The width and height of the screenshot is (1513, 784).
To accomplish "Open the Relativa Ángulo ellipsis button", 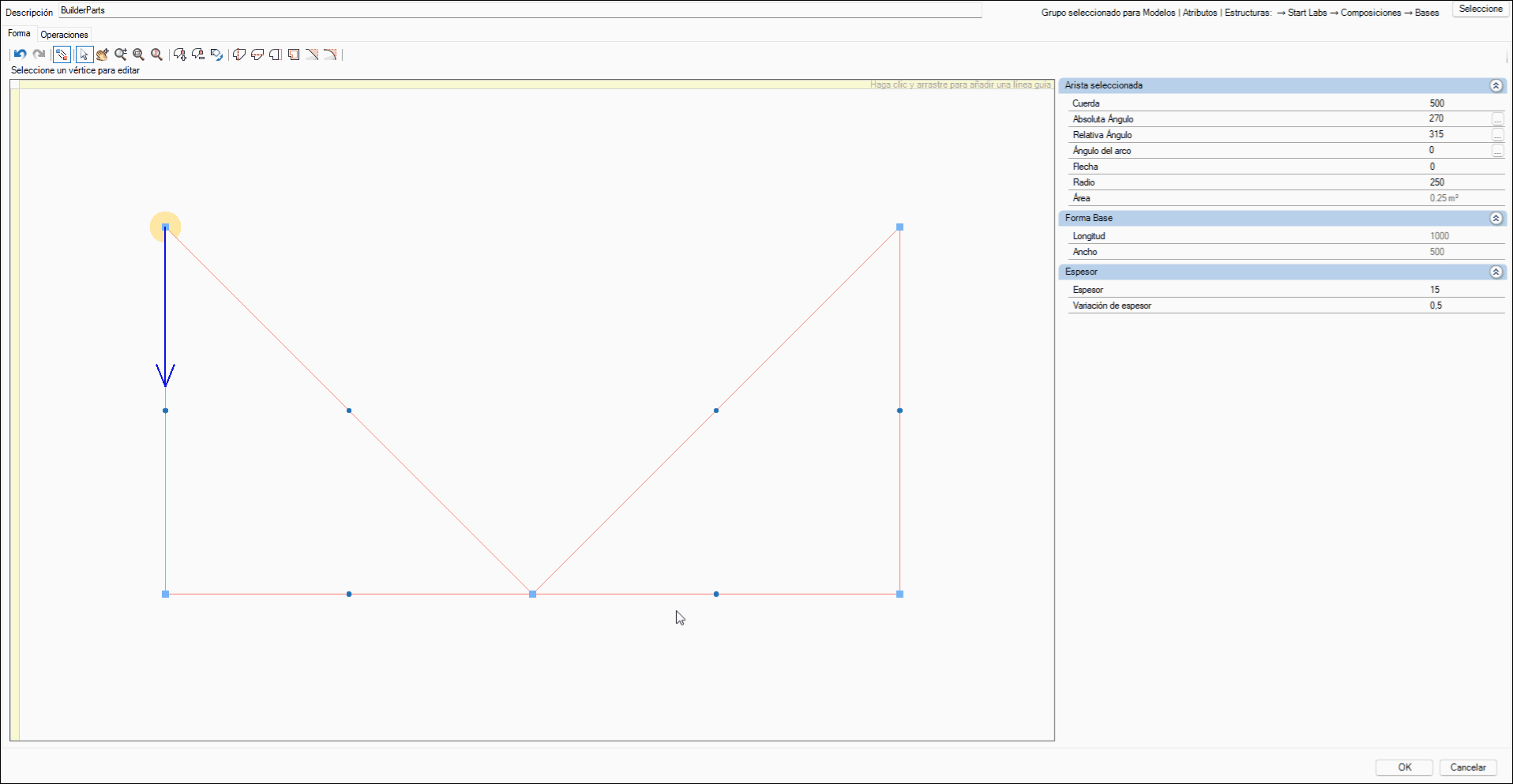I will [x=1497, y=135].
